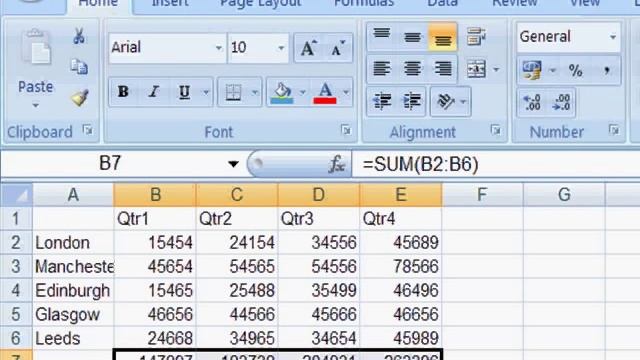
Task: Expand the Arial font name dropdown
Action: tap(219, 48)
